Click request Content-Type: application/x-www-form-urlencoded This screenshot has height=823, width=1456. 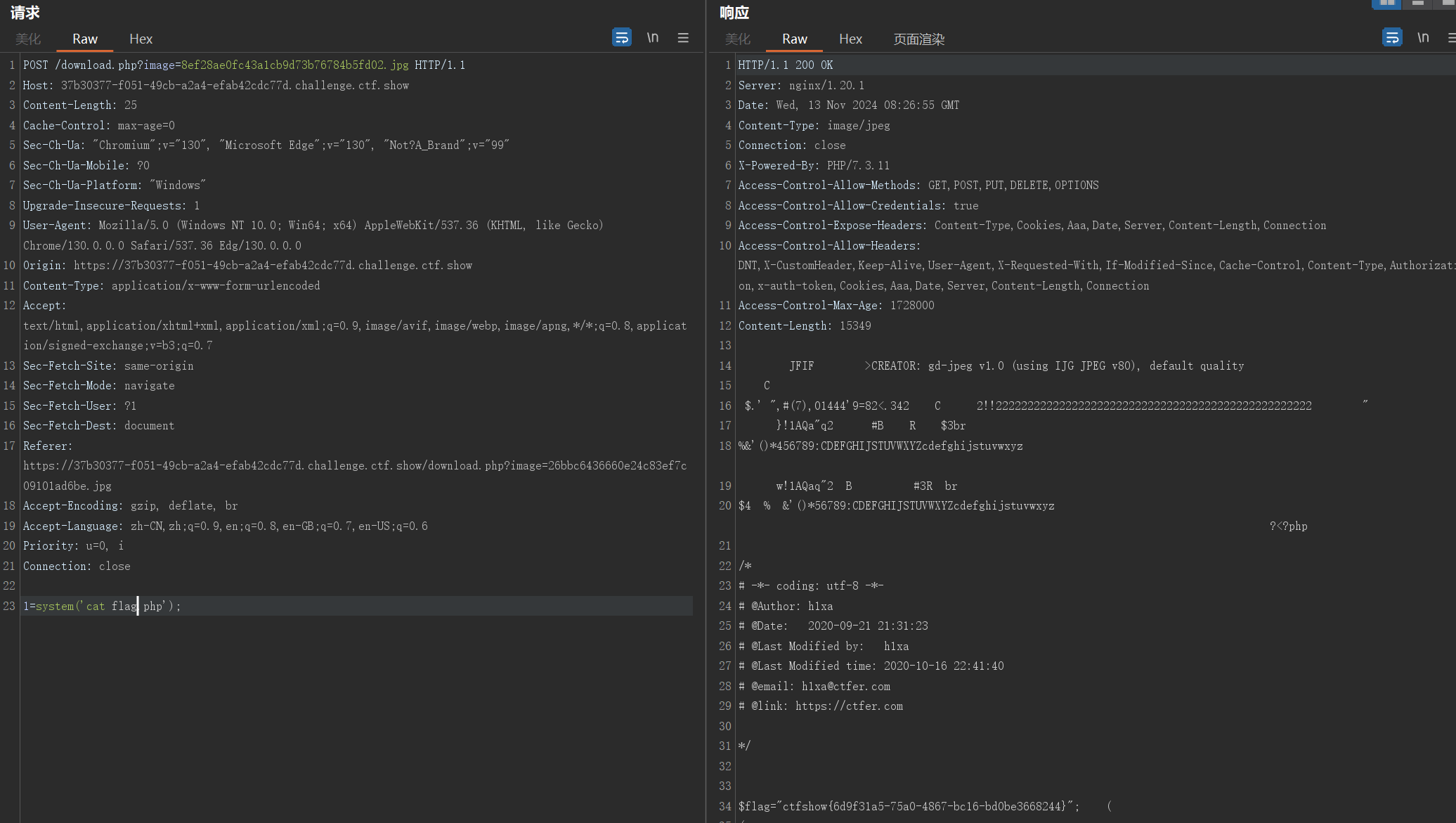[171, 286]
